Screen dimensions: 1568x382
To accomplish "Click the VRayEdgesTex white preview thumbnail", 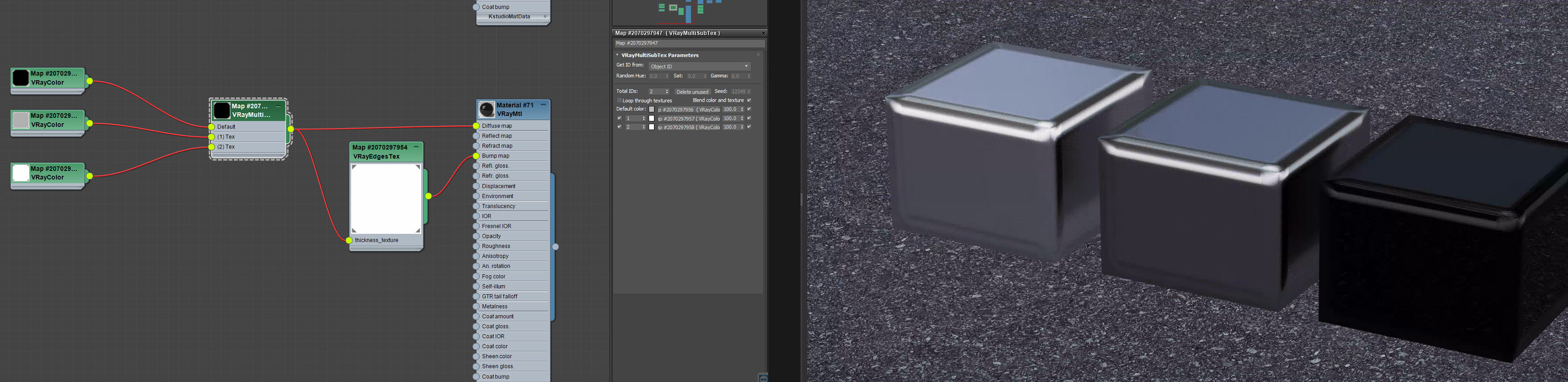I will pos(386,198).
